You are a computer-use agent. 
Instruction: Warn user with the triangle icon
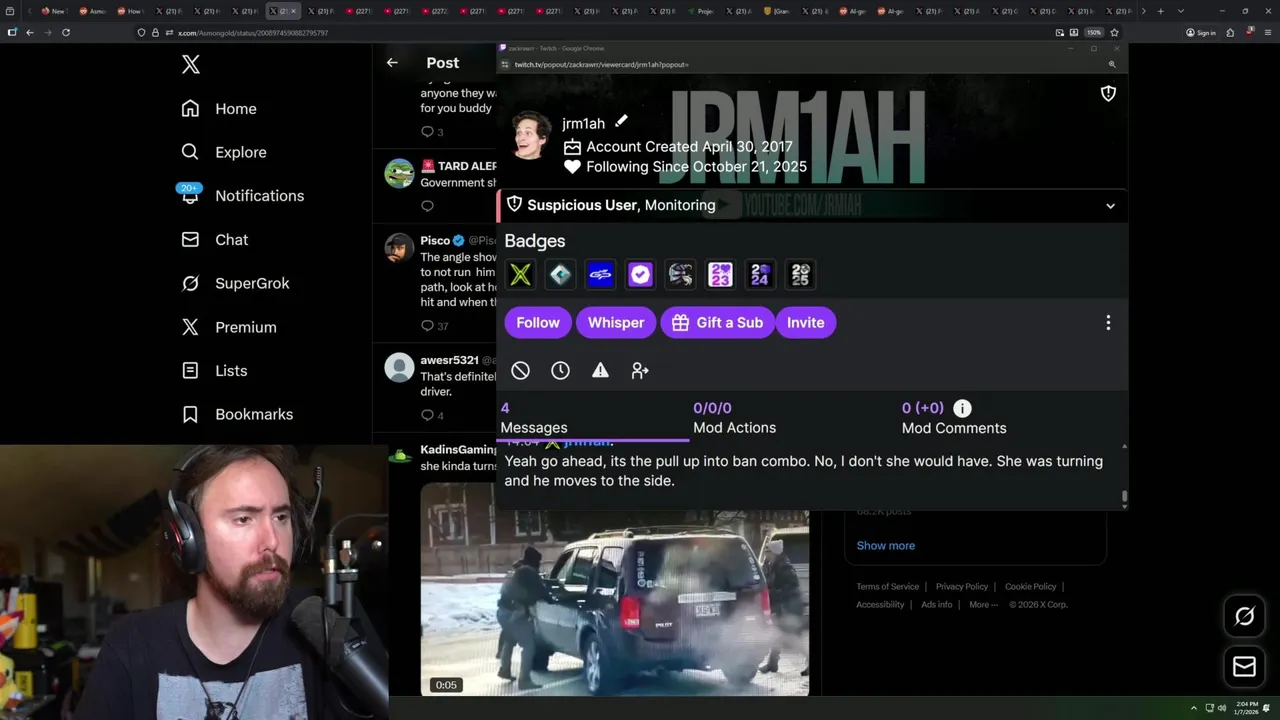point(600,371)
